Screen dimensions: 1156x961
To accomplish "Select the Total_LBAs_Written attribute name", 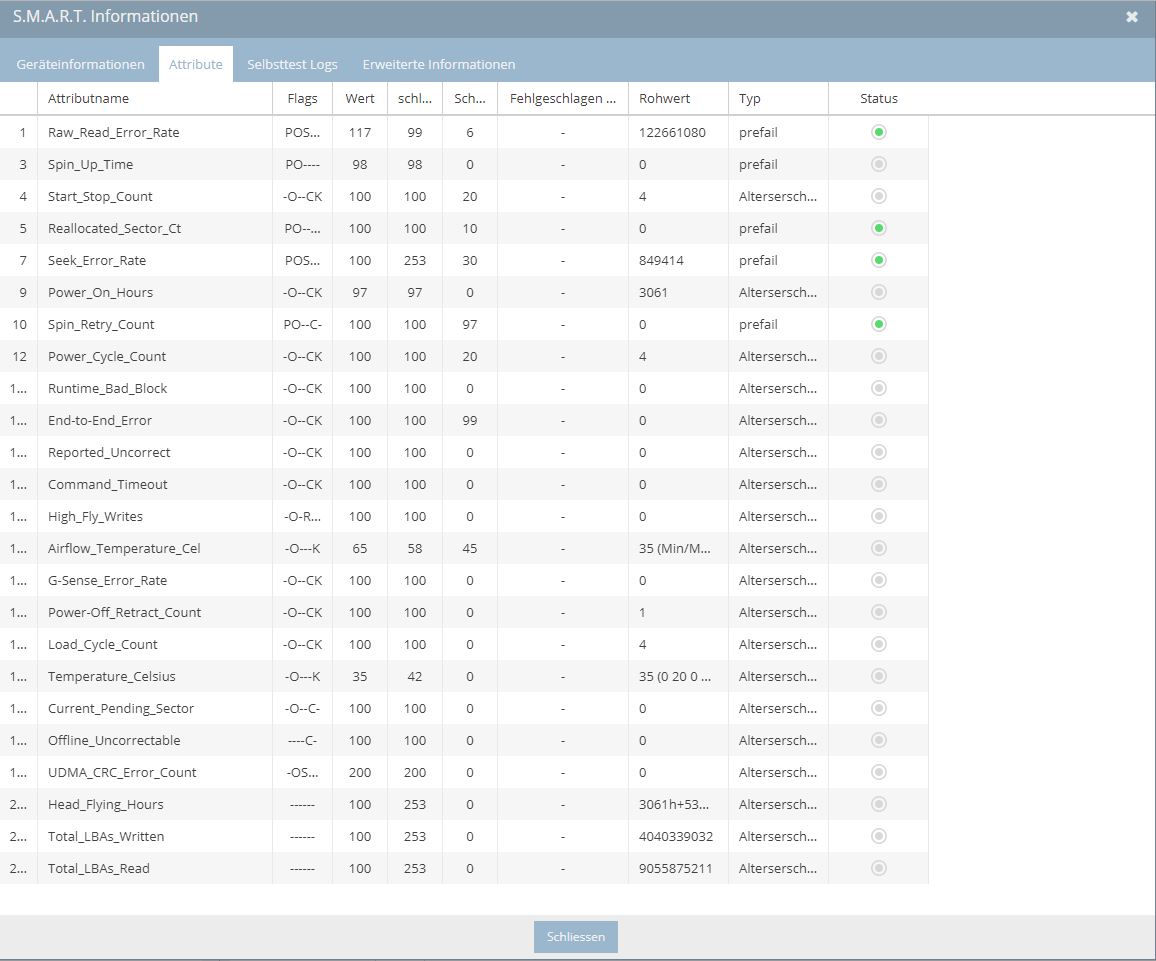I will click(x=106, y=836).
